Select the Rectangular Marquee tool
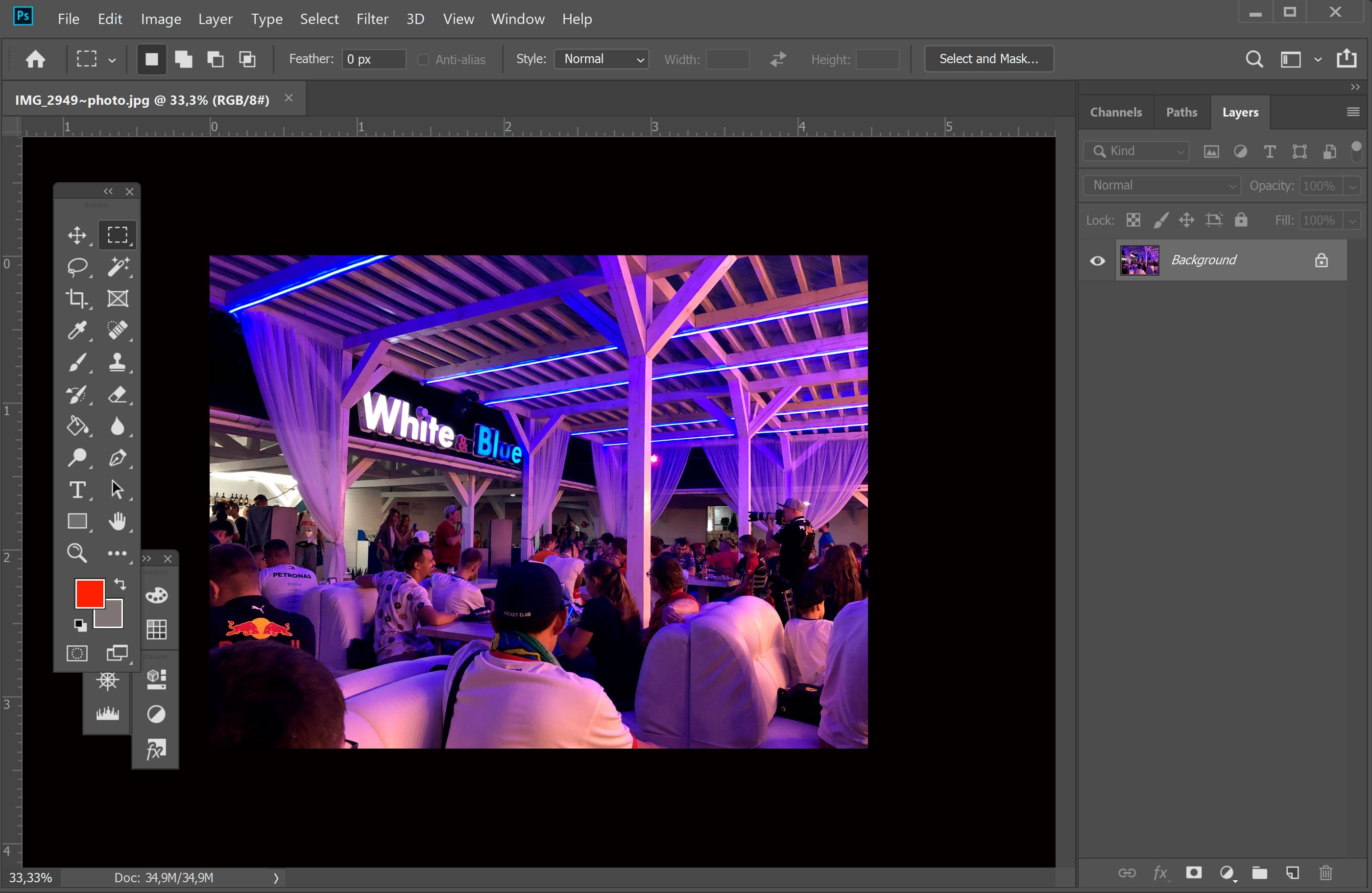This screenshot has width=1372, height=893. 116,234
